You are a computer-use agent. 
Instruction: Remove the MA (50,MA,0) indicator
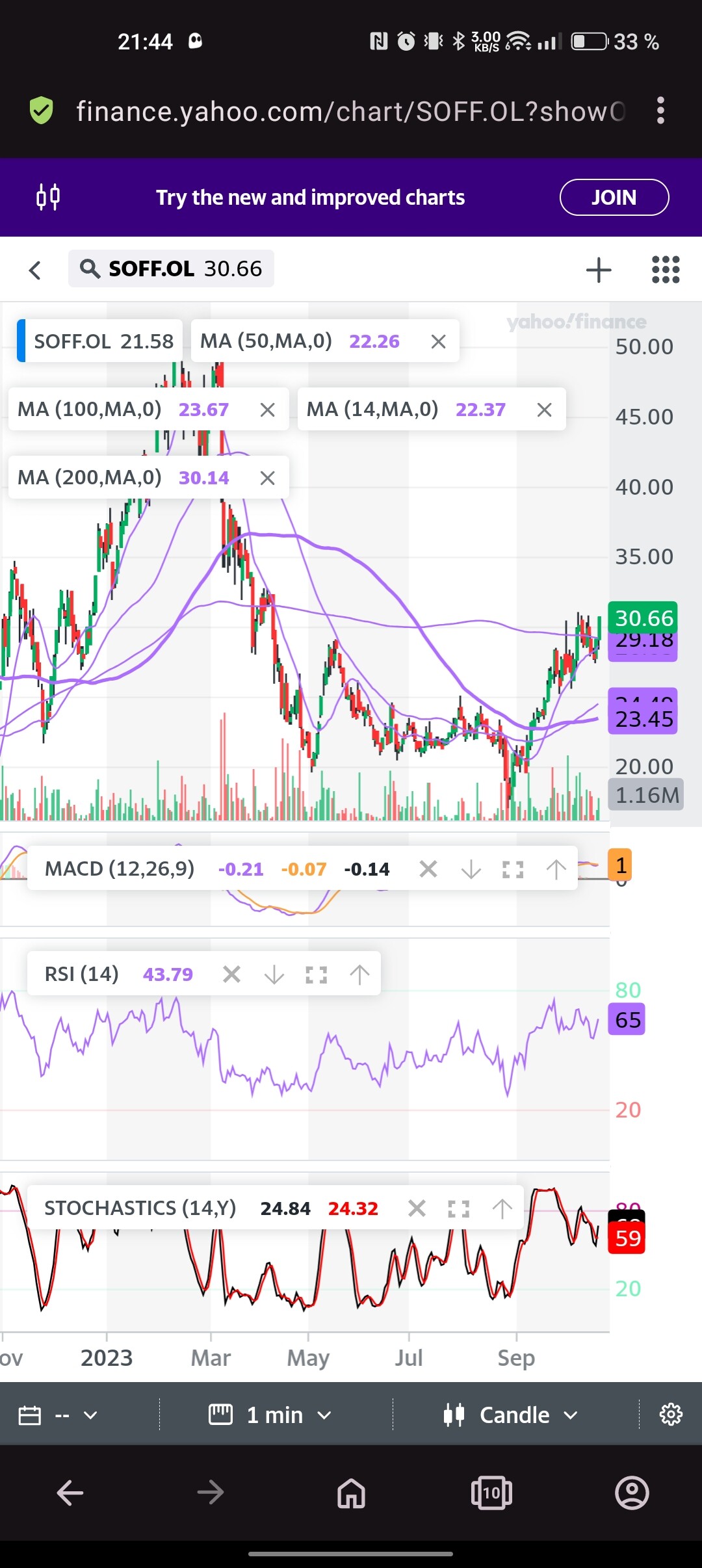[438, 341]
